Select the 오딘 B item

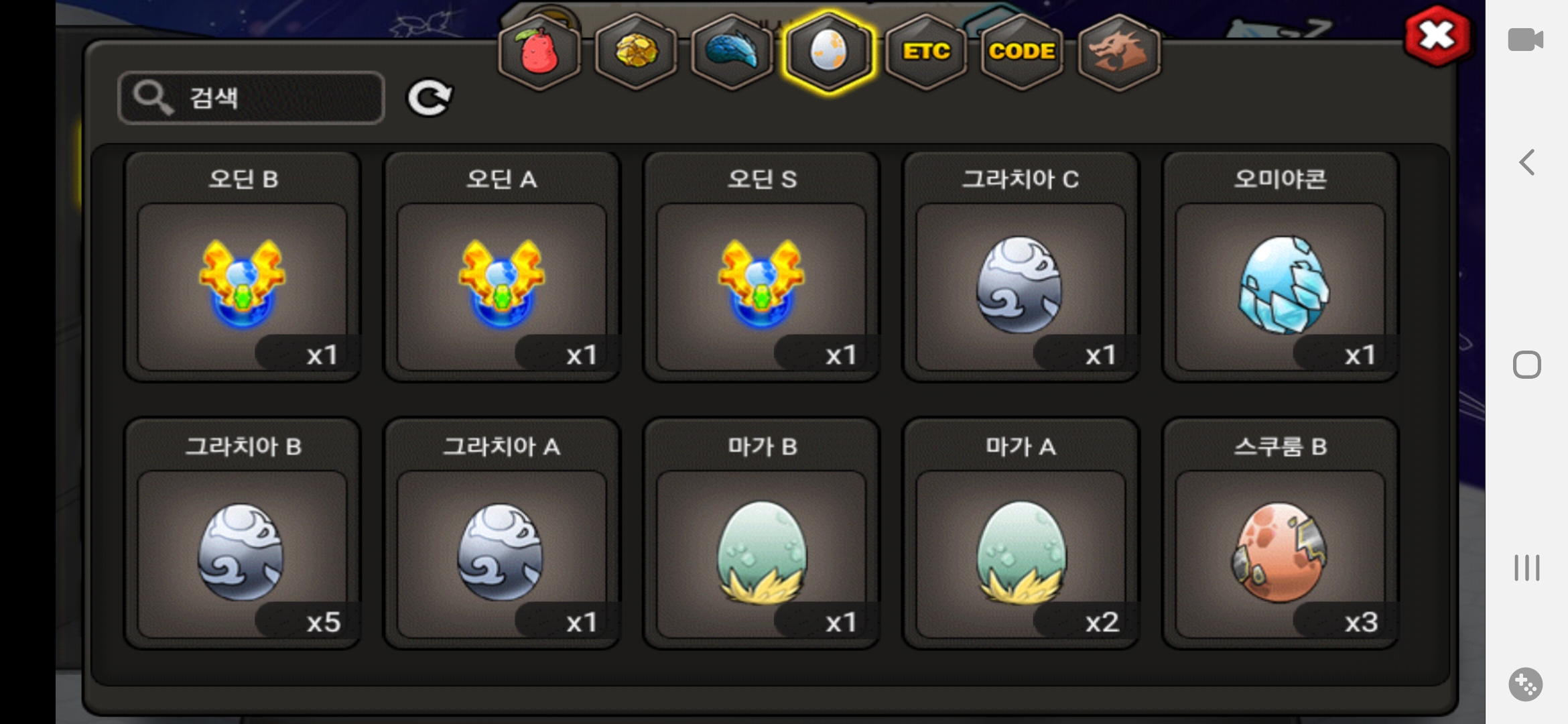click(x=243, y=267)
